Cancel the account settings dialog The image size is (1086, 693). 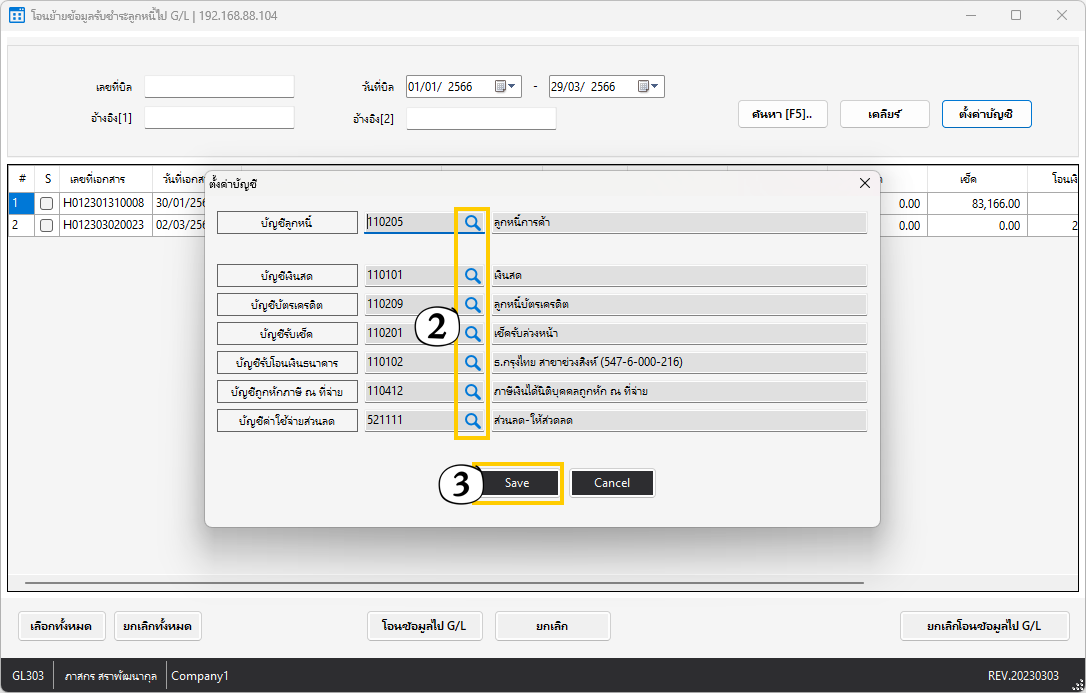point(612,483)
